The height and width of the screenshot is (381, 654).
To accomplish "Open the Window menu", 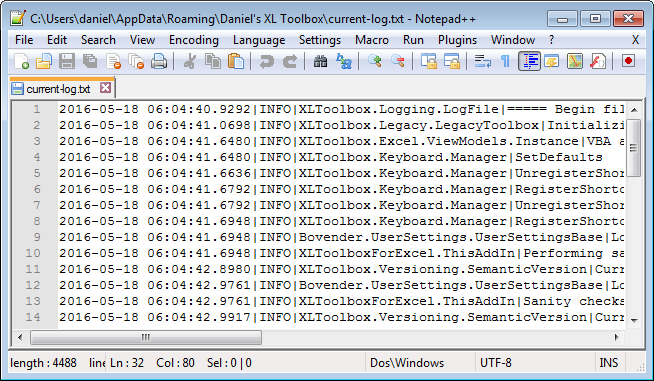I will pos(513,40).
